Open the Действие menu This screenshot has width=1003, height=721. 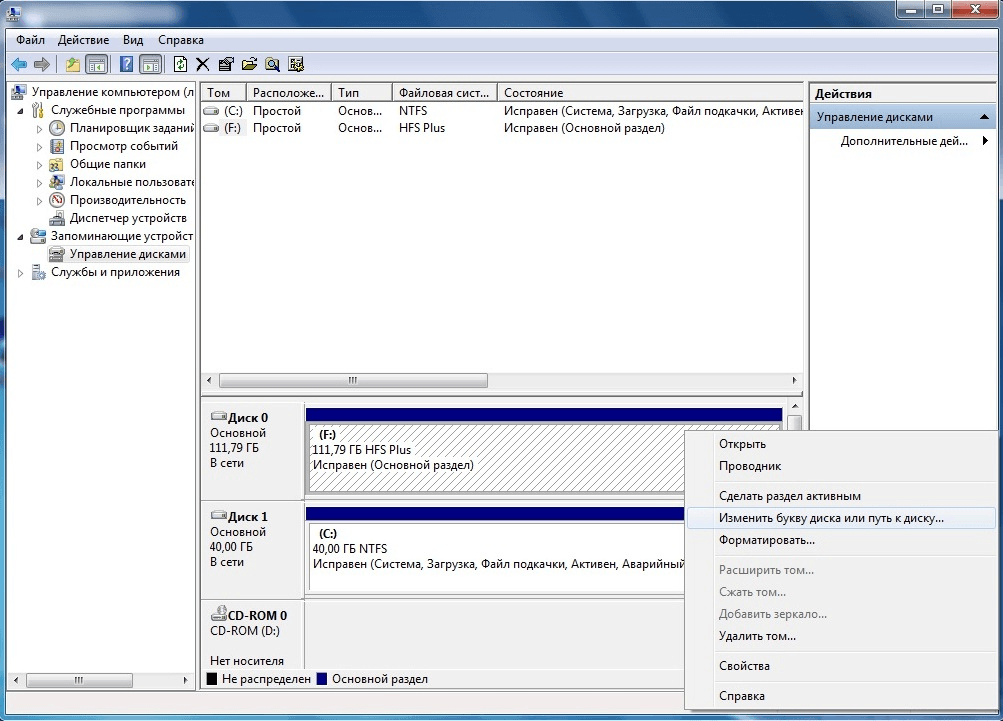coord(83,40)
